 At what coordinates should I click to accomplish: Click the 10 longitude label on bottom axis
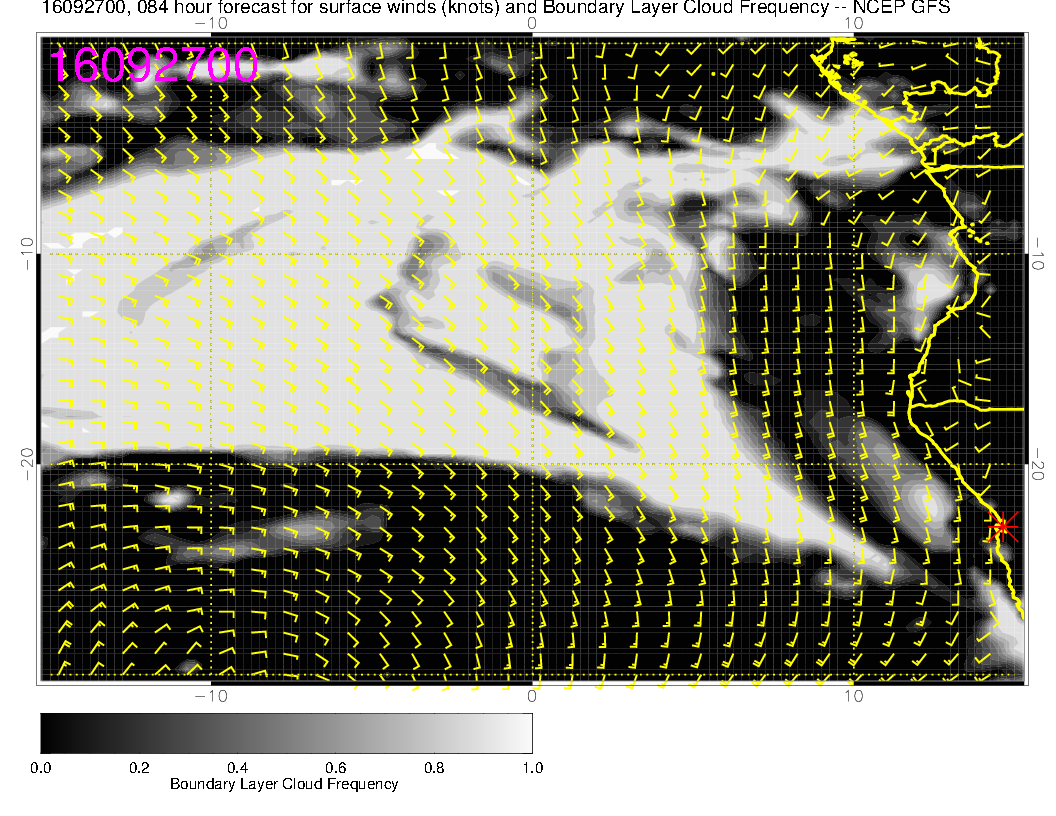tap(852, 695)
